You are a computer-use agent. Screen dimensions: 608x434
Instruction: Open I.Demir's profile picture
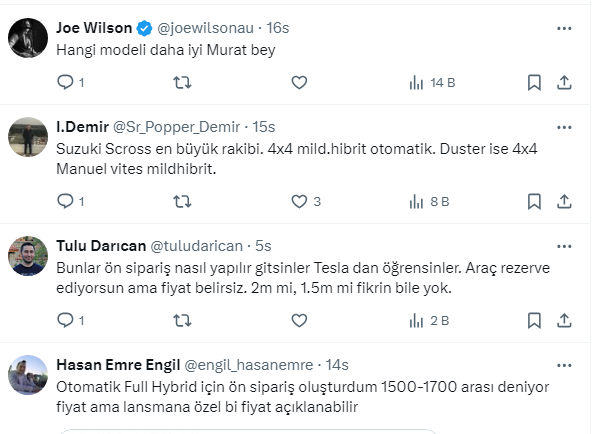[x=28, y=138]
